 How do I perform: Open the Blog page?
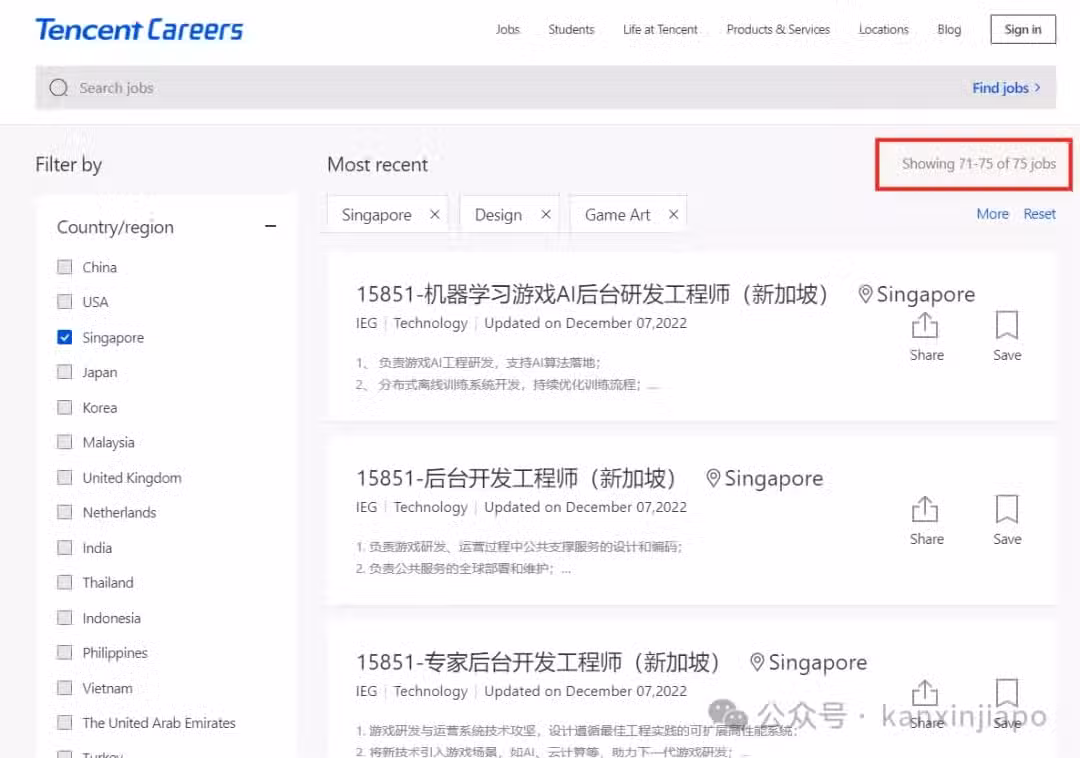pyautogui.click(x=949, y=30)
